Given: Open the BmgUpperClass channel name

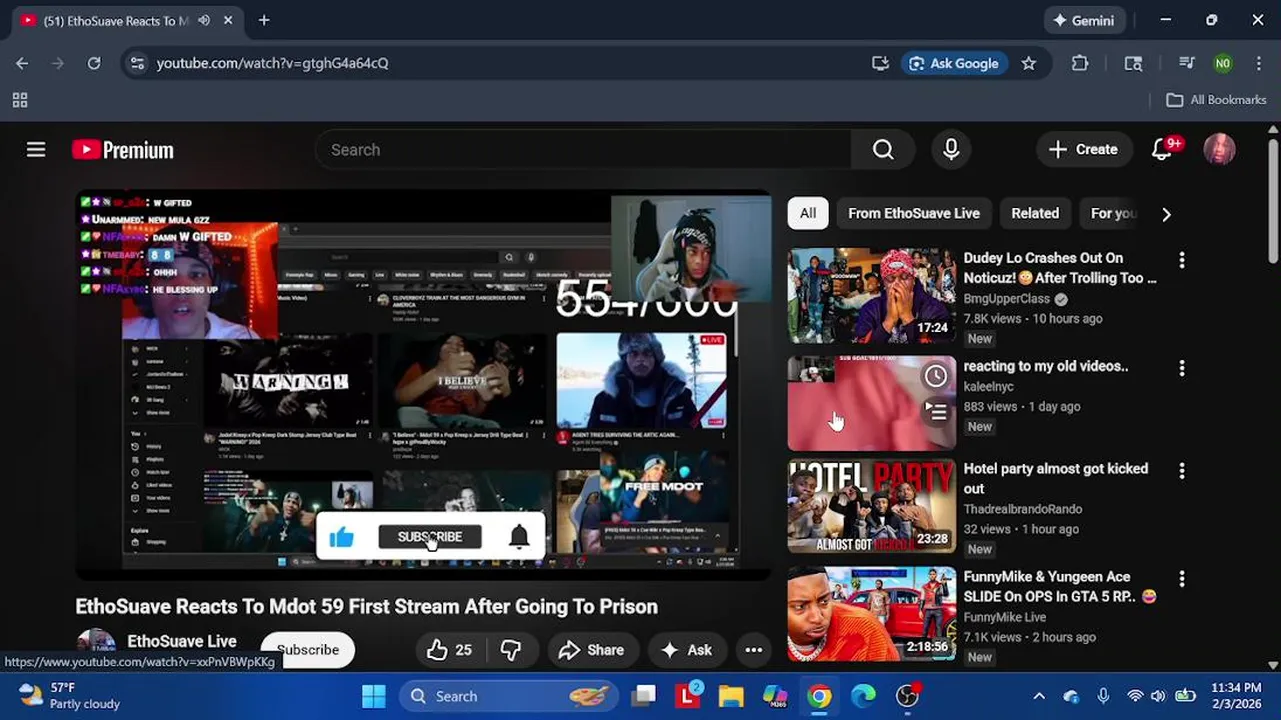Looking at the screenshot, I should tap(1008, 299).
